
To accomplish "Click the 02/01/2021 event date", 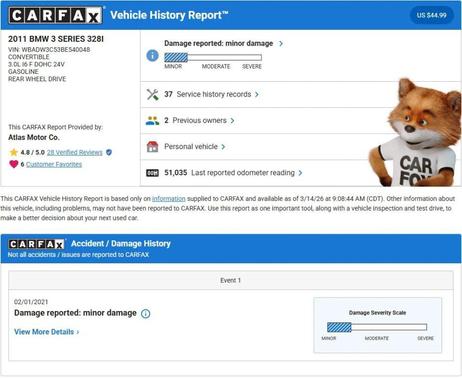I will tap(31, 302).
